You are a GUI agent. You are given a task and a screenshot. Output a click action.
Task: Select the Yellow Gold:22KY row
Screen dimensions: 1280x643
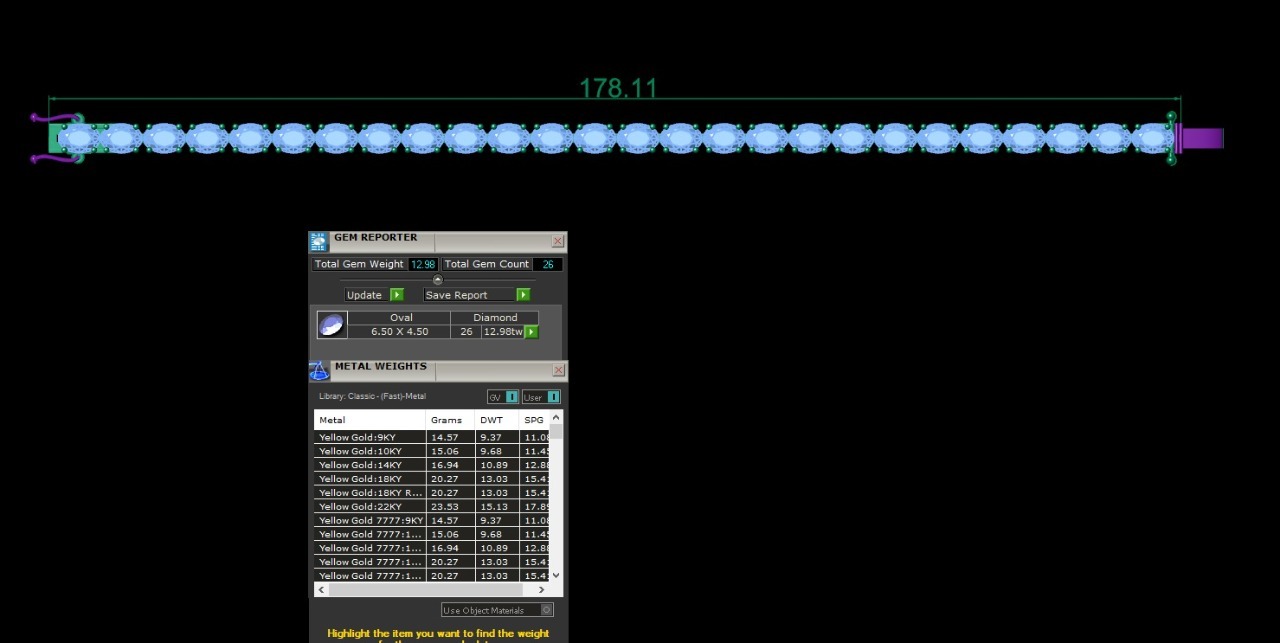[x=370, y=507]
